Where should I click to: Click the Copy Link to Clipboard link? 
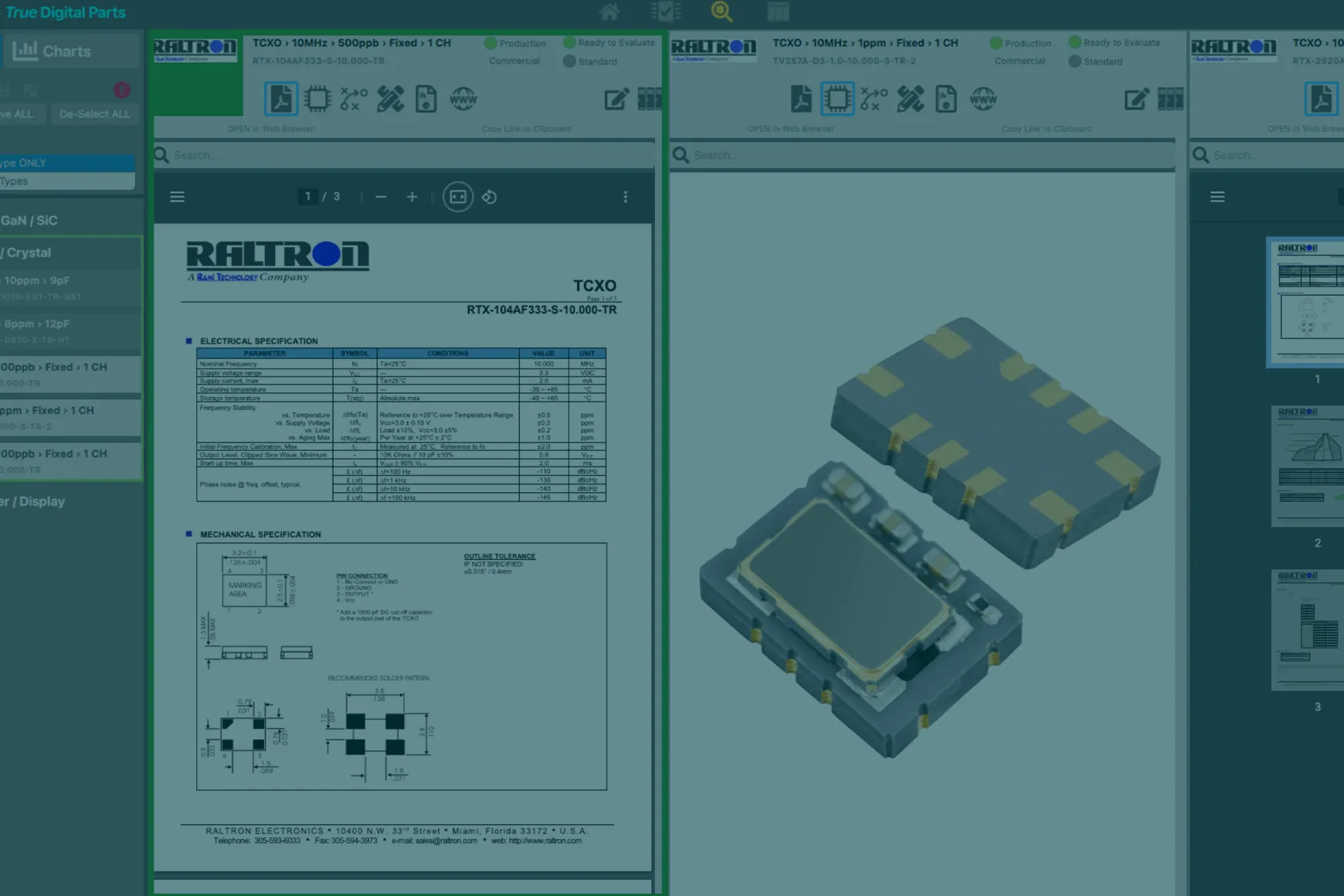(x=526, y=129)
